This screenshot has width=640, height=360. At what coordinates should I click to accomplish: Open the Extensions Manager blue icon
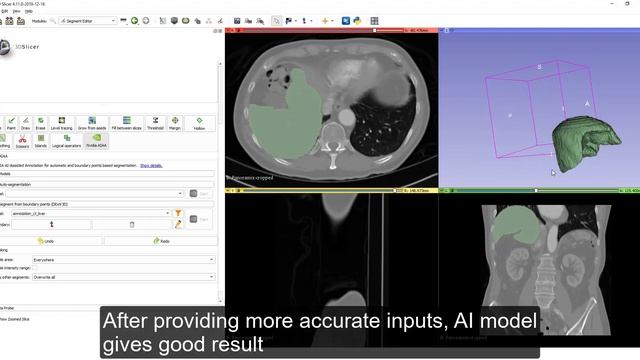[x=346, y=20]
